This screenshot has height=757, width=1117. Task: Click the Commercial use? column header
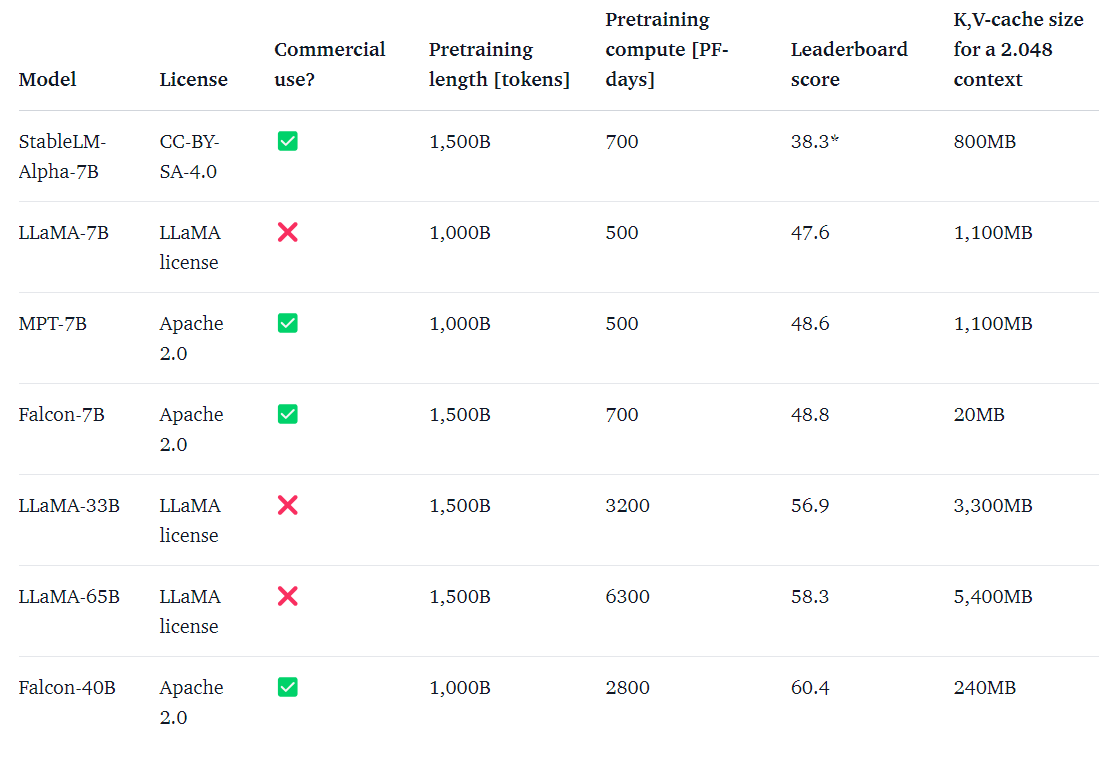tap(329, 64)
